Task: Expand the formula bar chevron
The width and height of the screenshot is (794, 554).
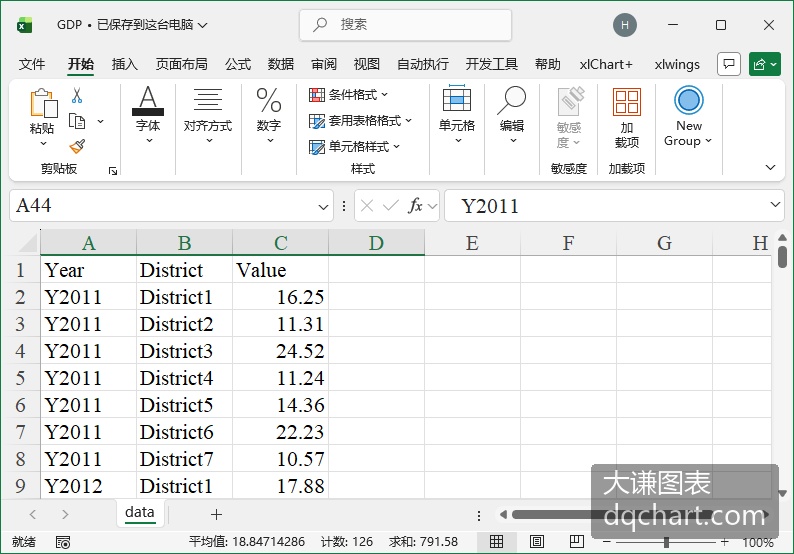Action: [x=775, y=204]
